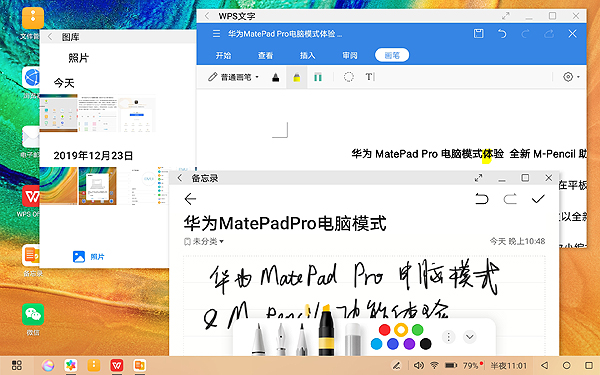Go back using the memo editor arrow
This screenshot has height=375, width=600.
click(190, 199)
